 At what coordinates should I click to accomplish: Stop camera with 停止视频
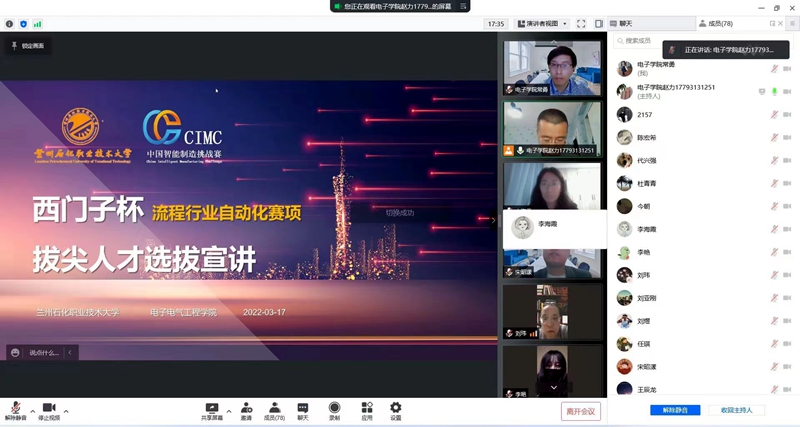(49, 411)
